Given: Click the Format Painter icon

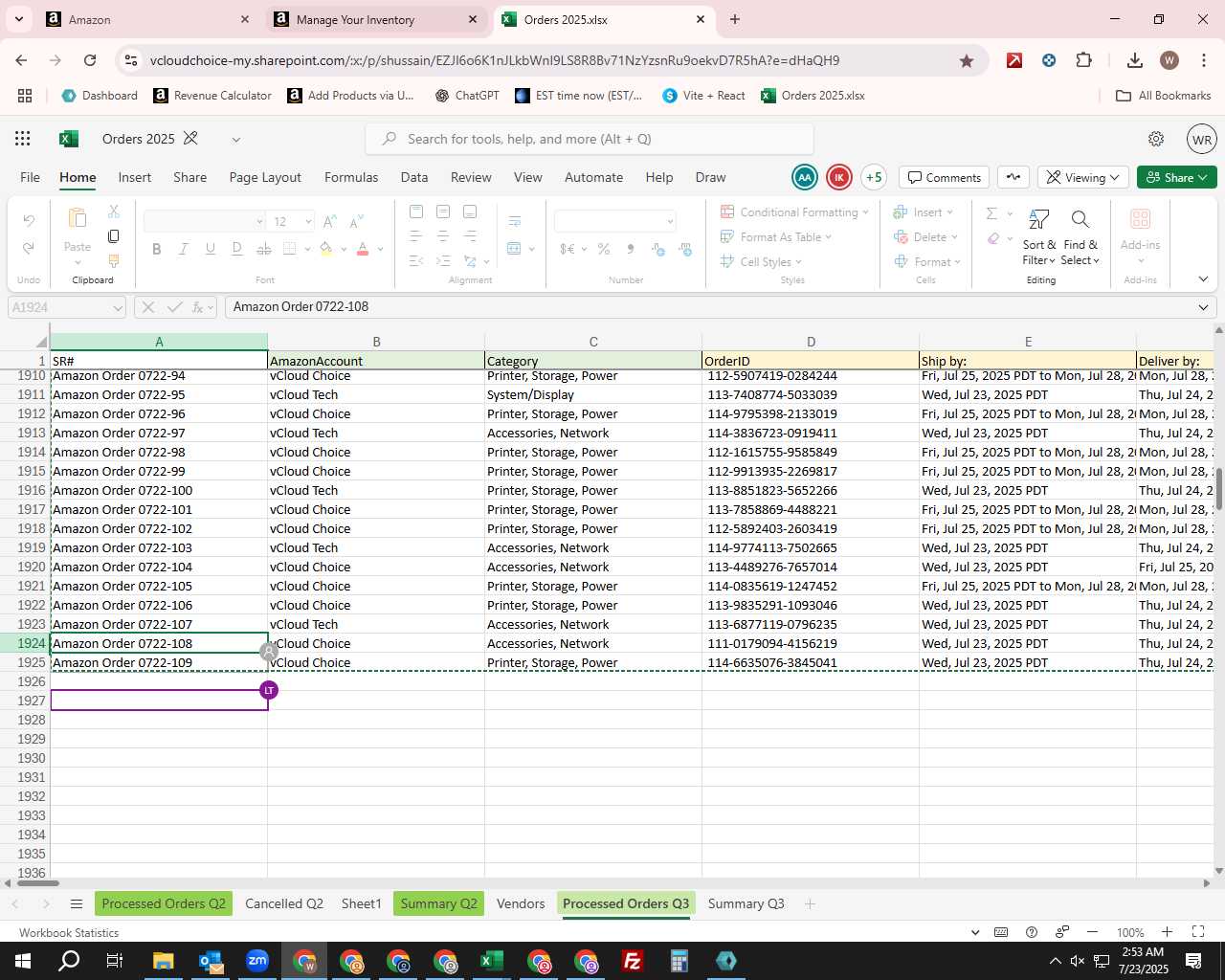Looking at the screenshot, I should tap(114, 261).
